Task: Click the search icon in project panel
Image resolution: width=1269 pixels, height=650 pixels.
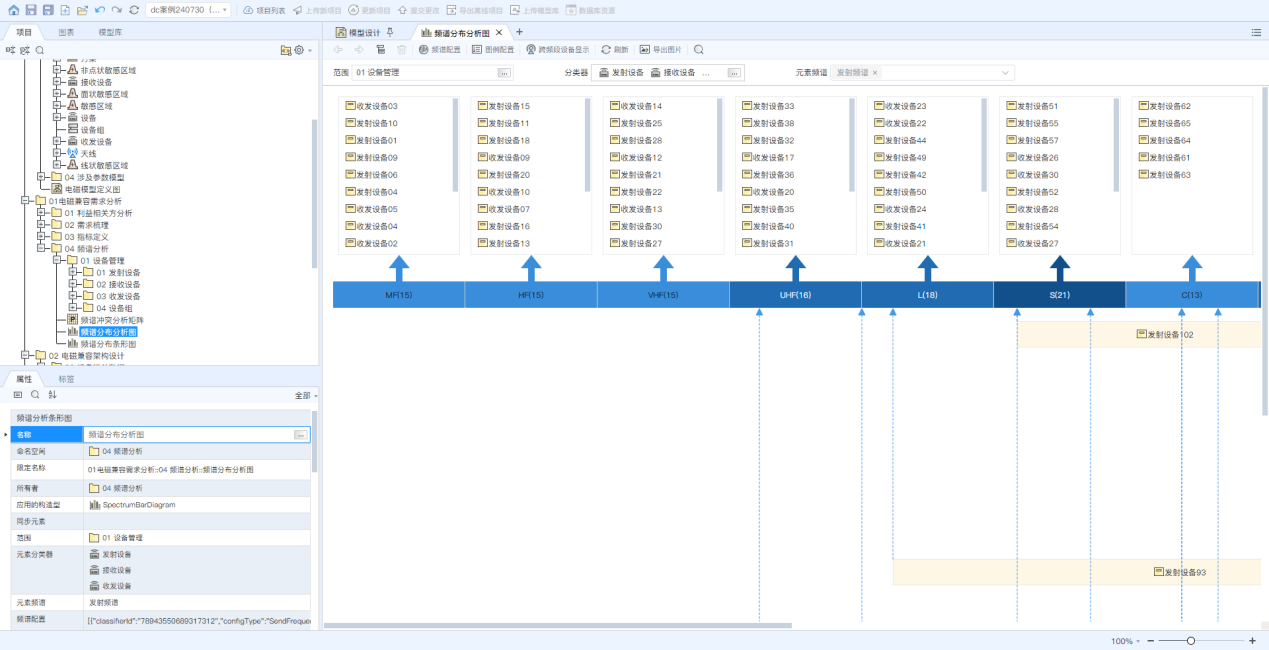Action: (40, 50)
